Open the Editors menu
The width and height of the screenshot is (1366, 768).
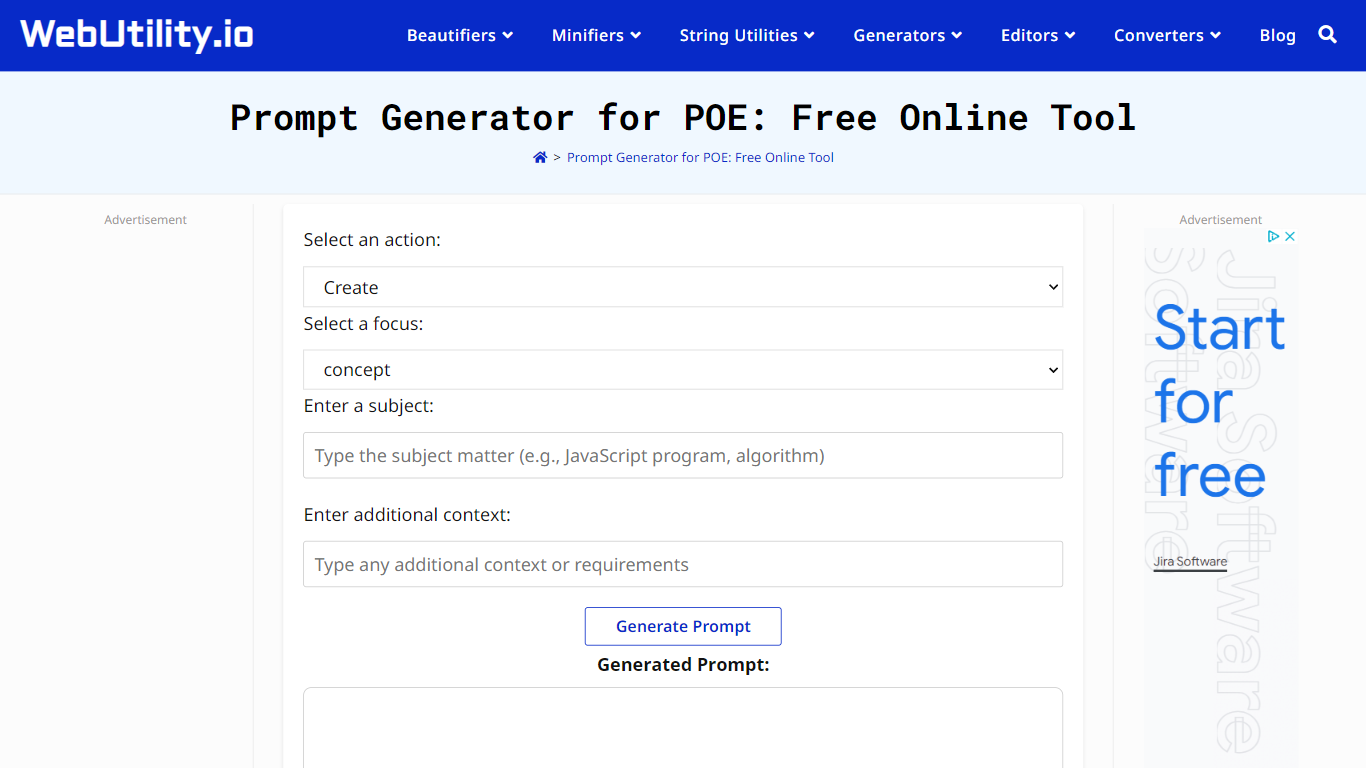1037,35
